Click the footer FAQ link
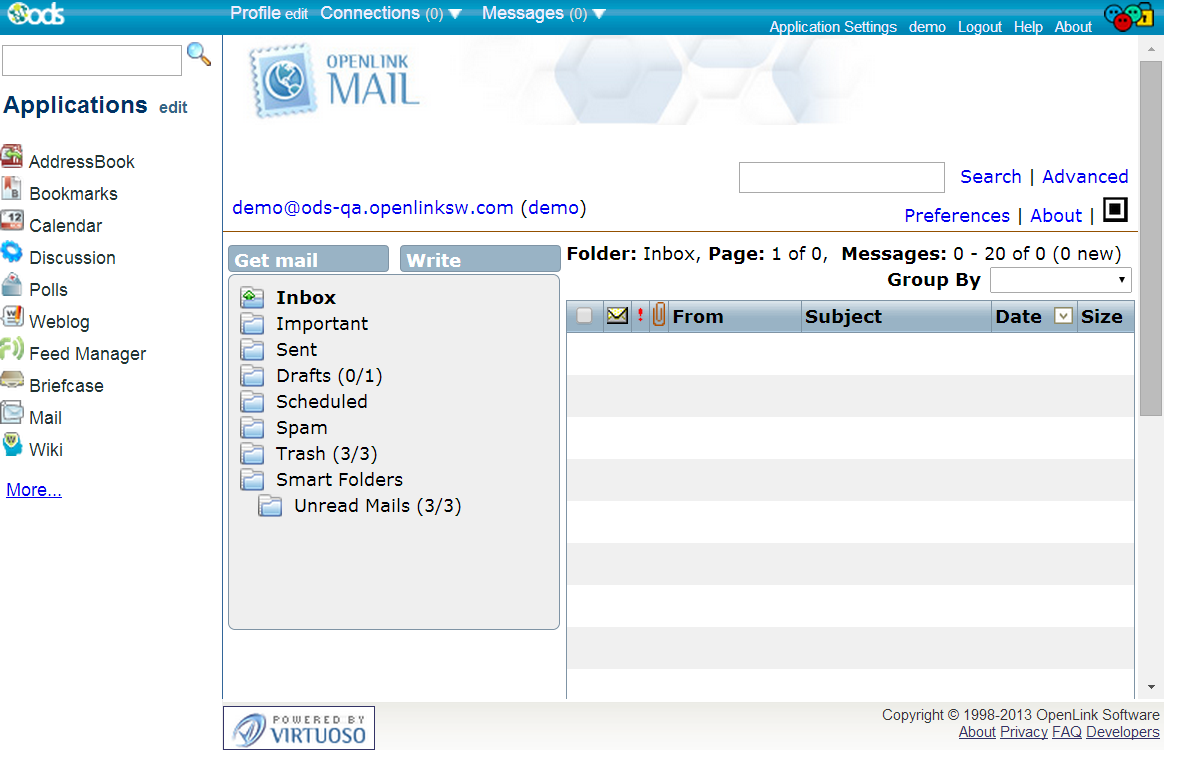 coord(1067,732)
